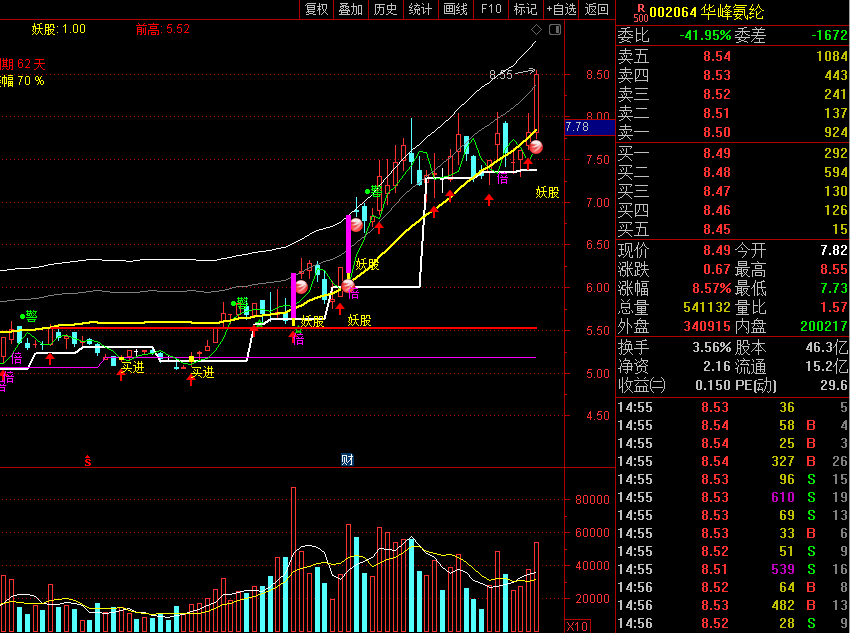Click the 前高: 5.52 indicator readout

(x=163, y=29)
